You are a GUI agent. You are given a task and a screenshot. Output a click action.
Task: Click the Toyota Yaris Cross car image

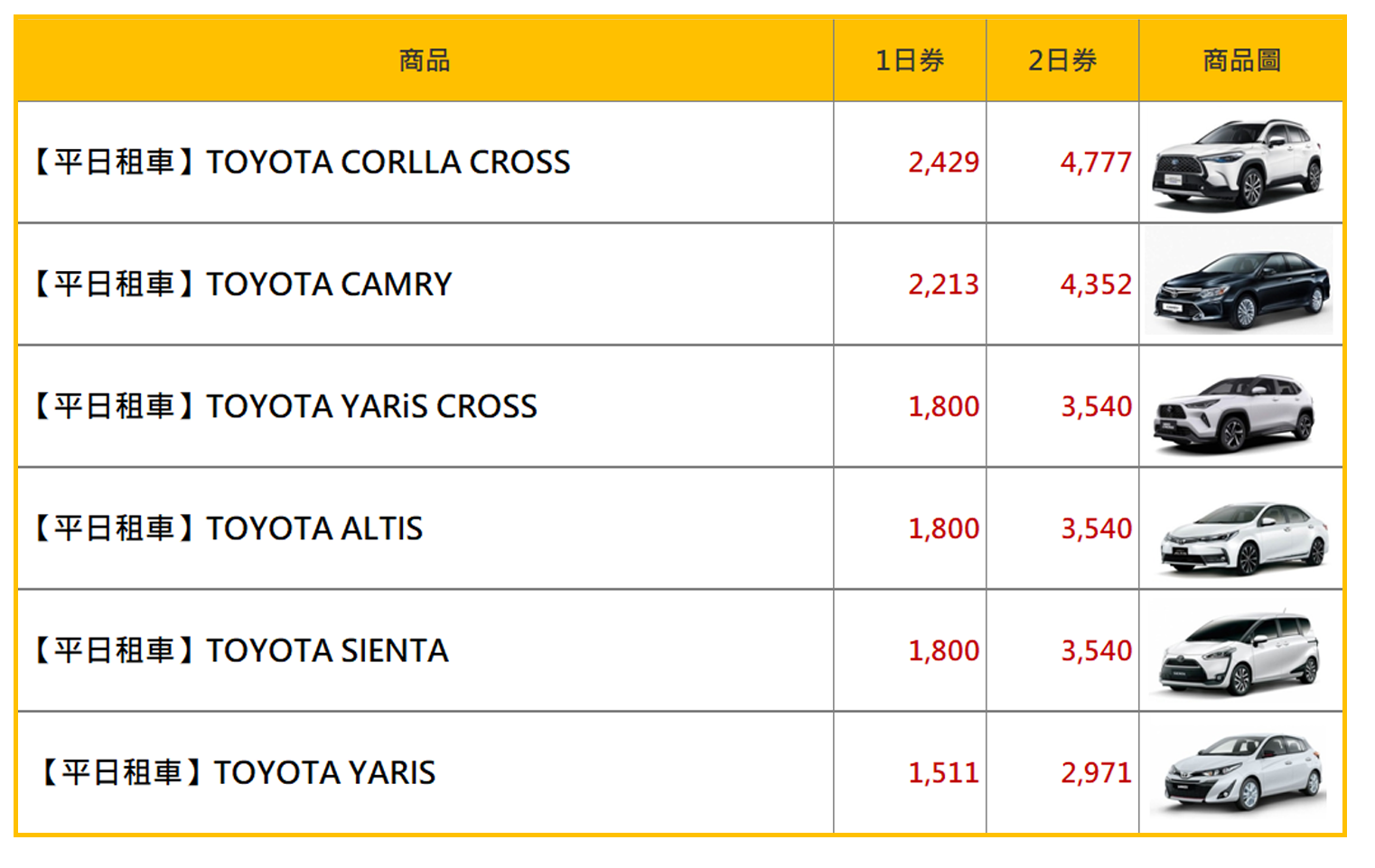click(1234, 410)
